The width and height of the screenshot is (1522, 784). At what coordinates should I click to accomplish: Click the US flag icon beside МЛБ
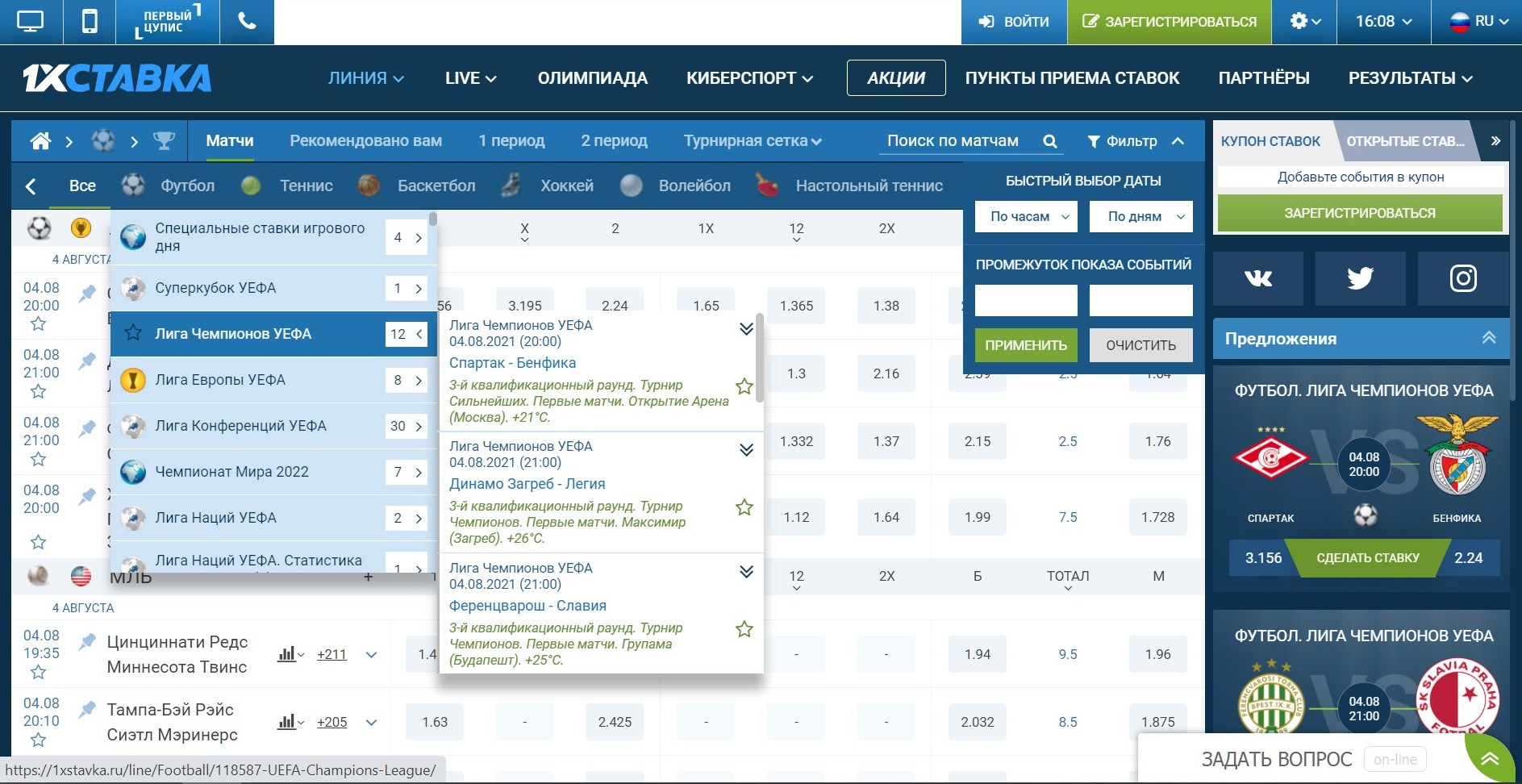[x=81, y=576]
